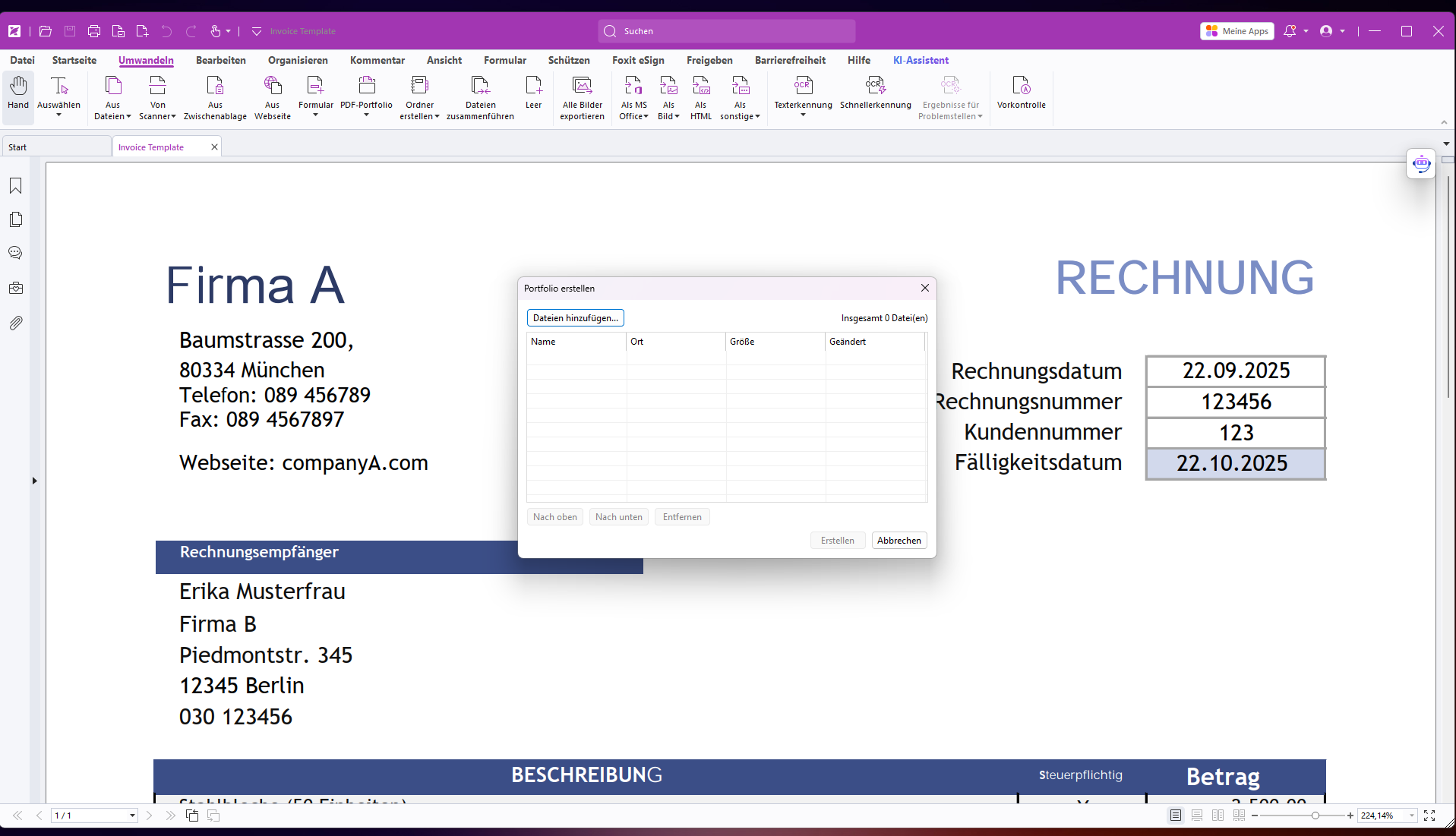Toggle two-page facing view mode
The image size is (1456, 836).
pyautogui.click(x=1218, y=815)
